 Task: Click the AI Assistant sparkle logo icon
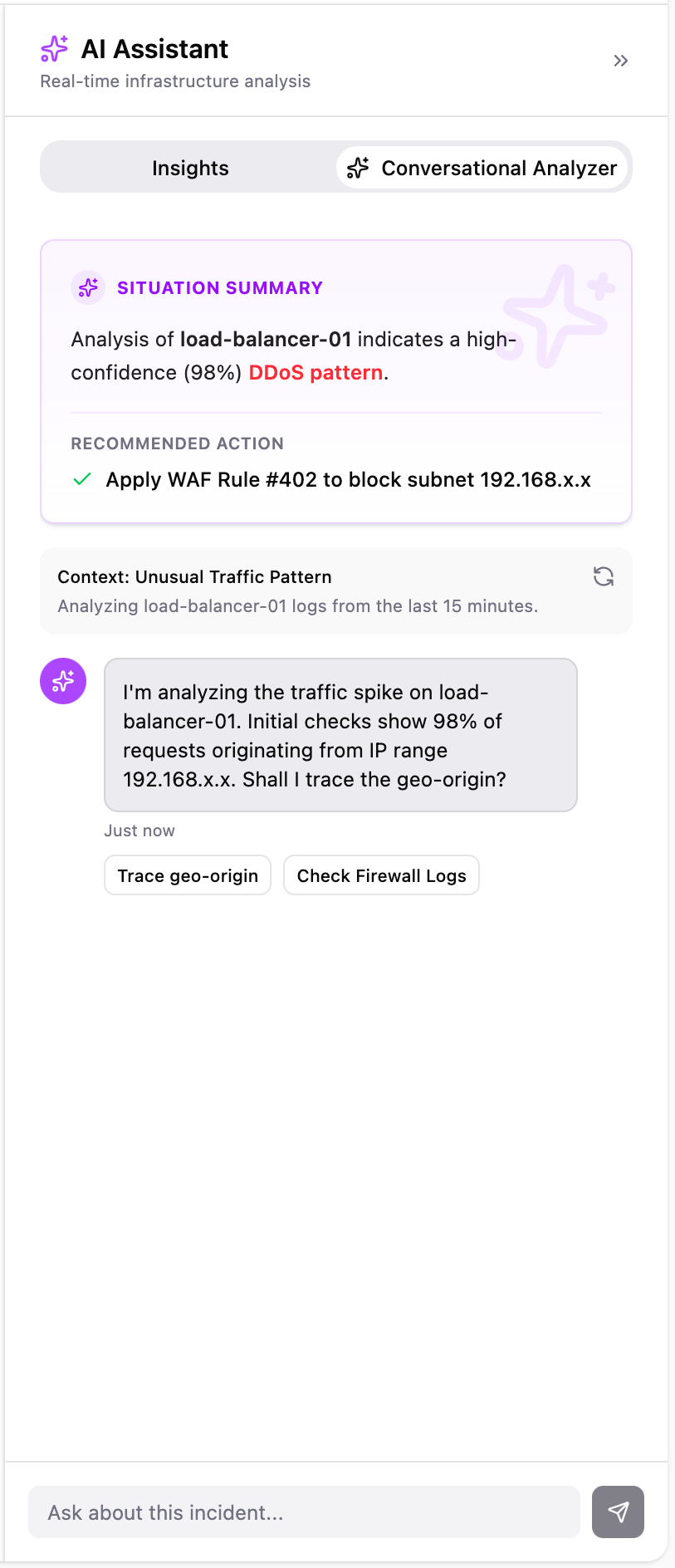click(53, 49)
